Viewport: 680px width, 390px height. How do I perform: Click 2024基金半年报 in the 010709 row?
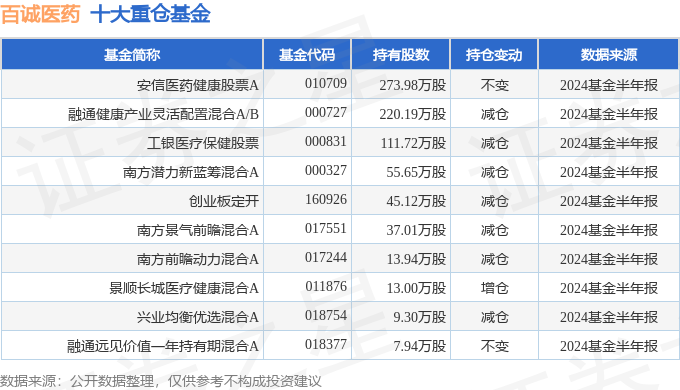pos(609,85)
